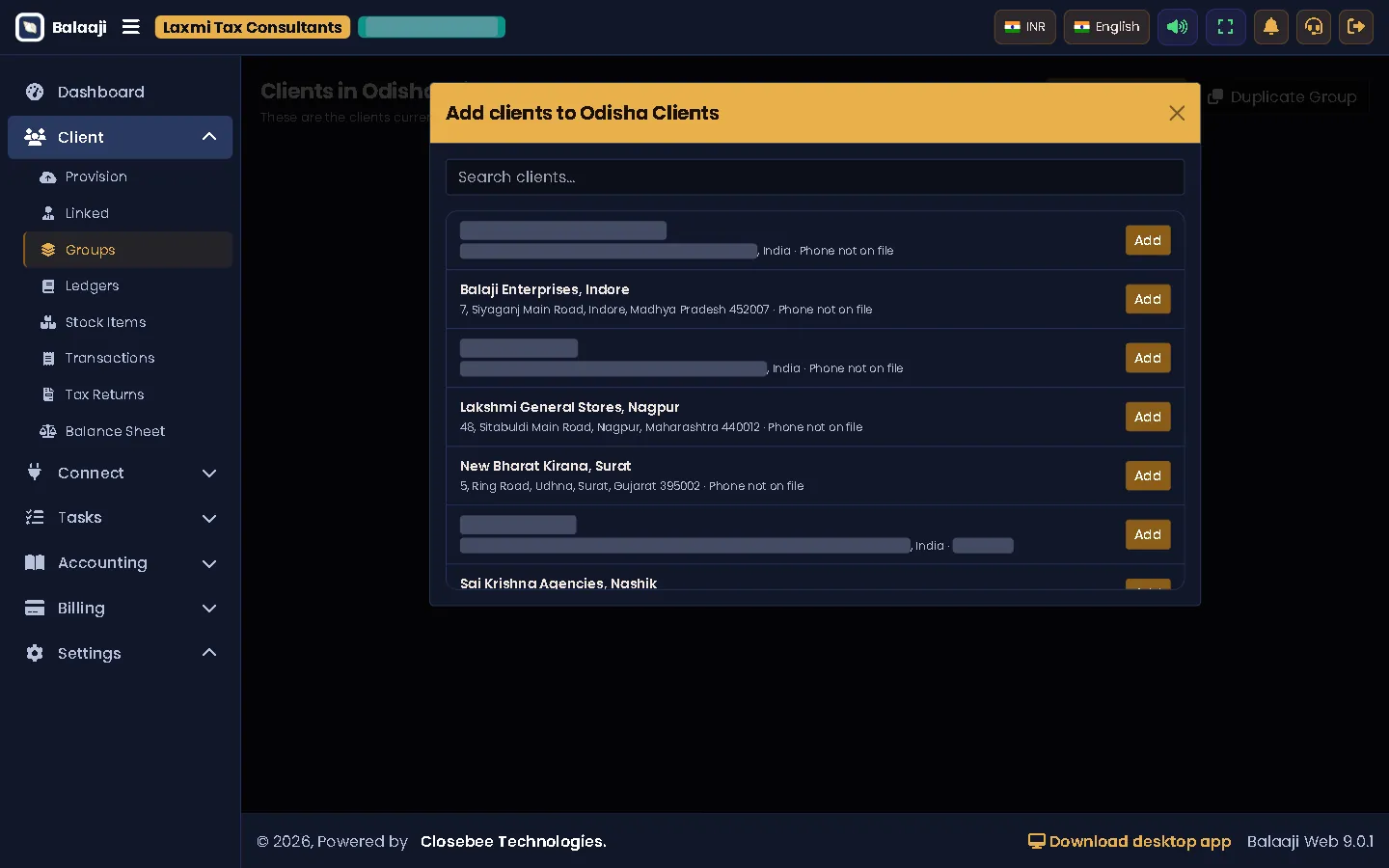Expand the Tasks menu
The width and height of the screenshot is (1389, 868).
click(121, 518)
